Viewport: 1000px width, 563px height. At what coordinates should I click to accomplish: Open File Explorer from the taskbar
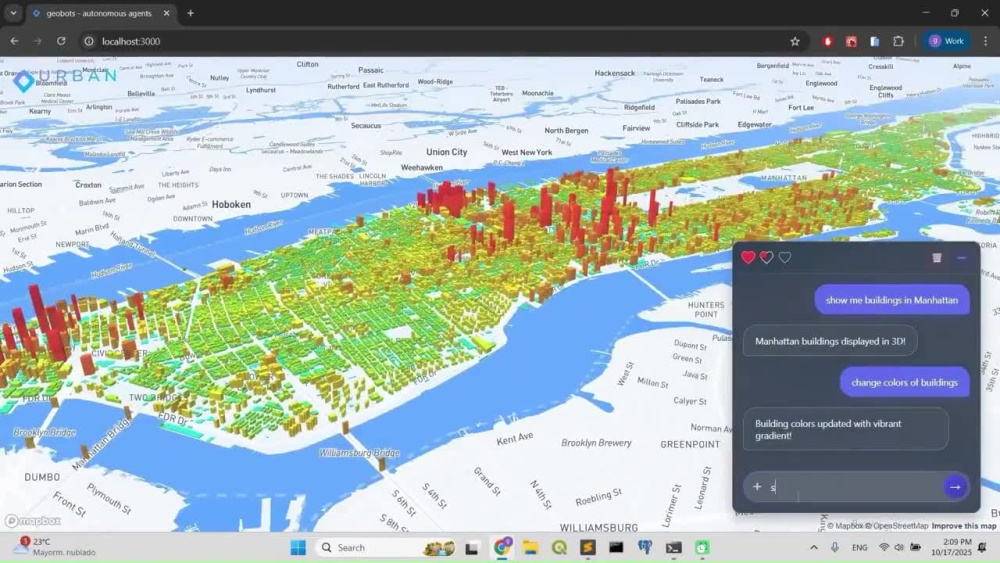point(531,547)
